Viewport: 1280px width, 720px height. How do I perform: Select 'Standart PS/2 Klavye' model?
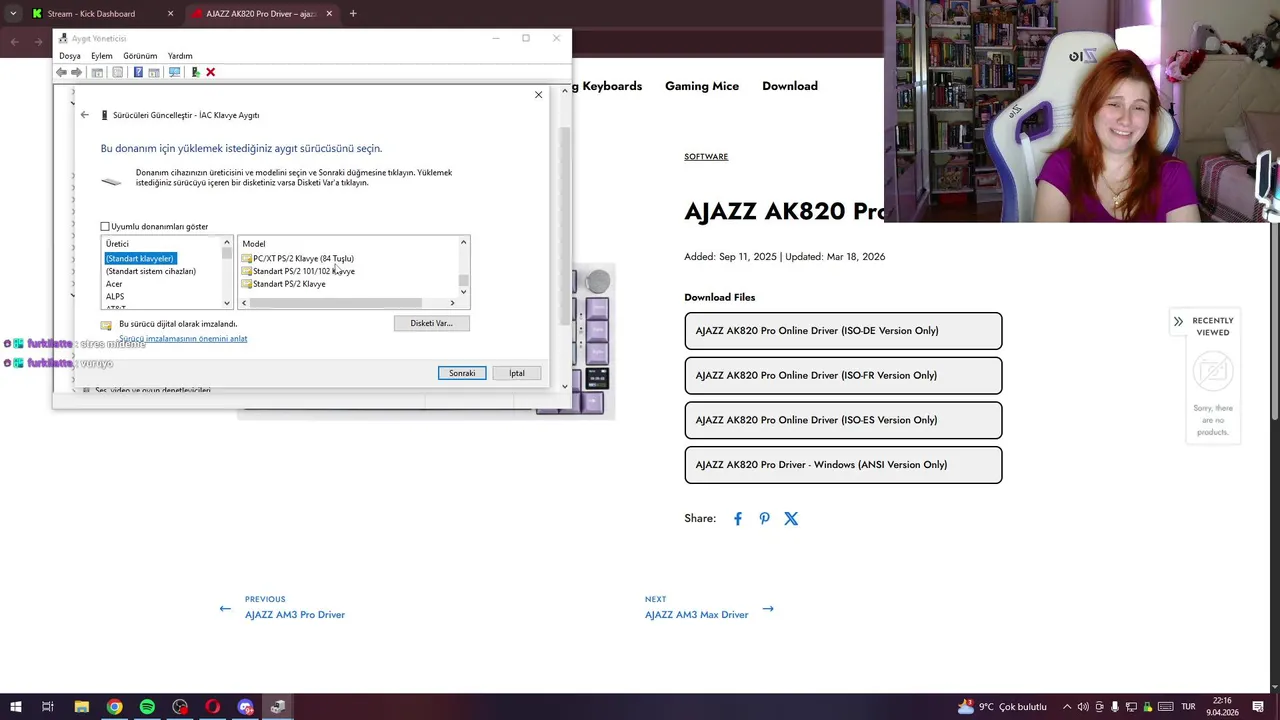coord(284,284)
